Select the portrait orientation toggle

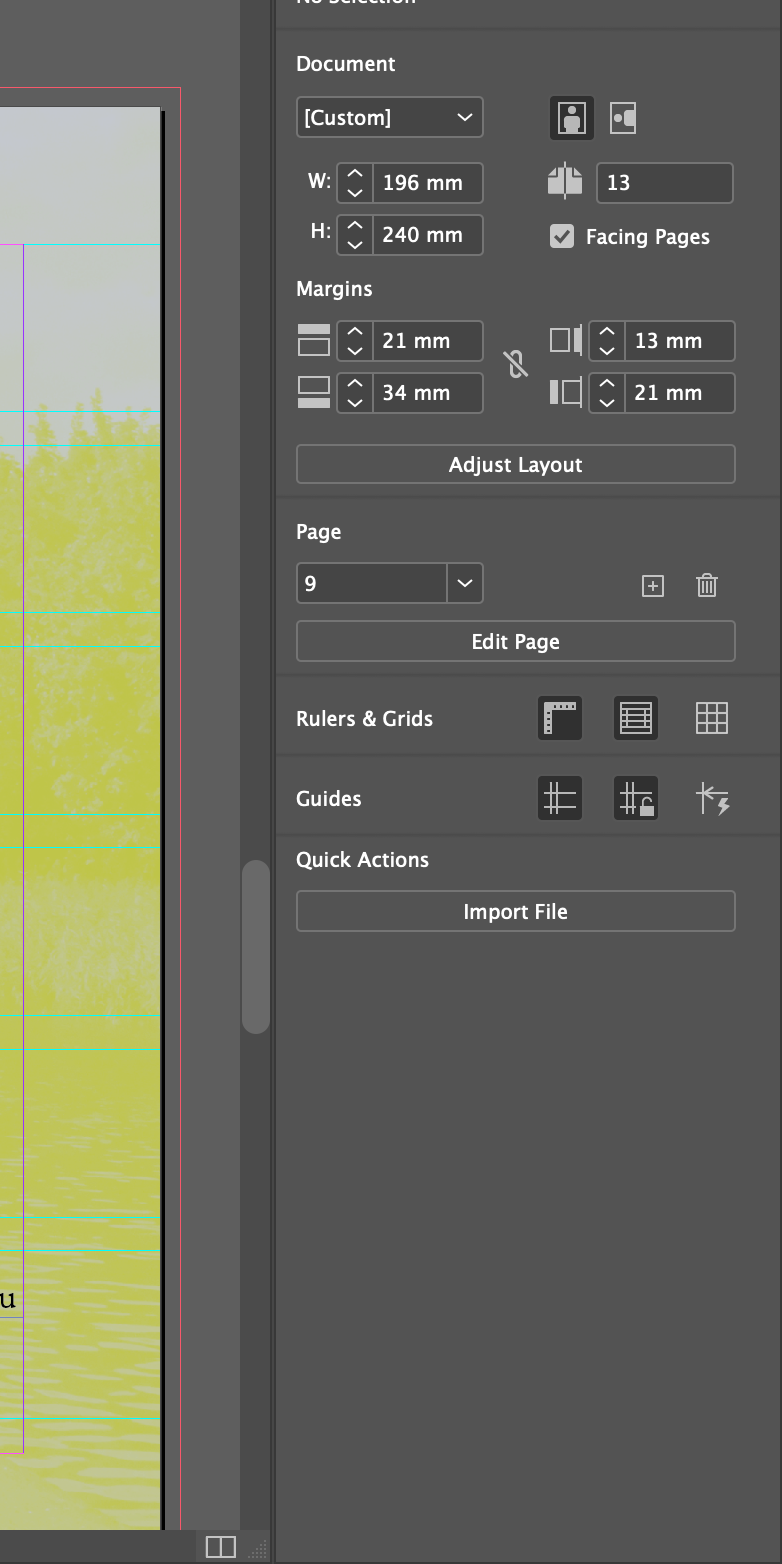571,118
